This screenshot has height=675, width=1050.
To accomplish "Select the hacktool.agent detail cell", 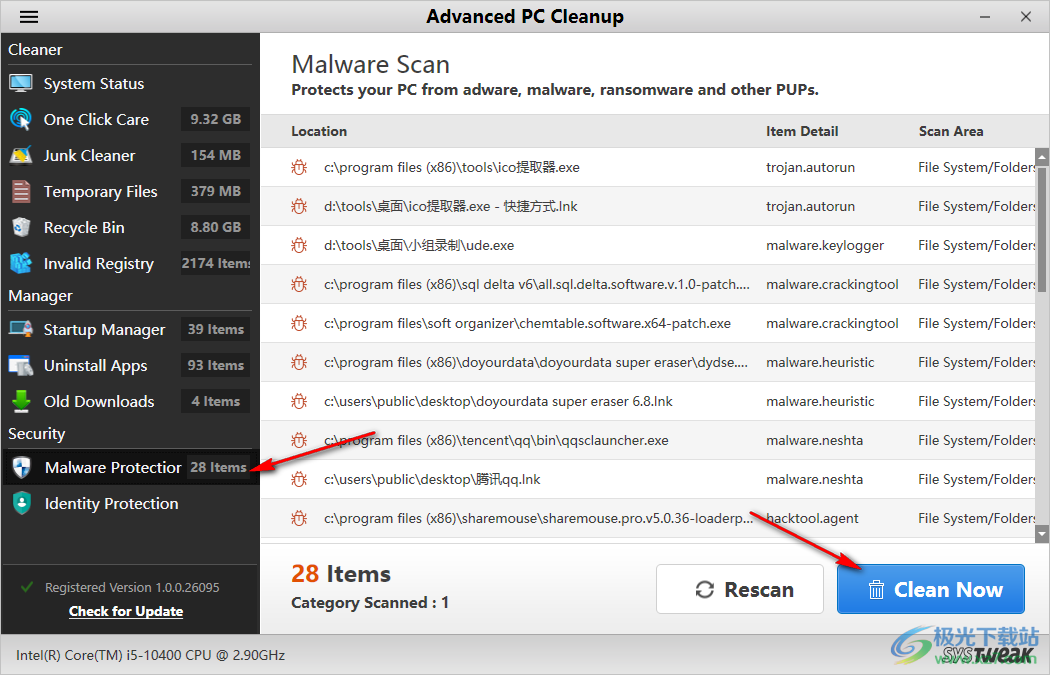I will click(x=812, y=518).
